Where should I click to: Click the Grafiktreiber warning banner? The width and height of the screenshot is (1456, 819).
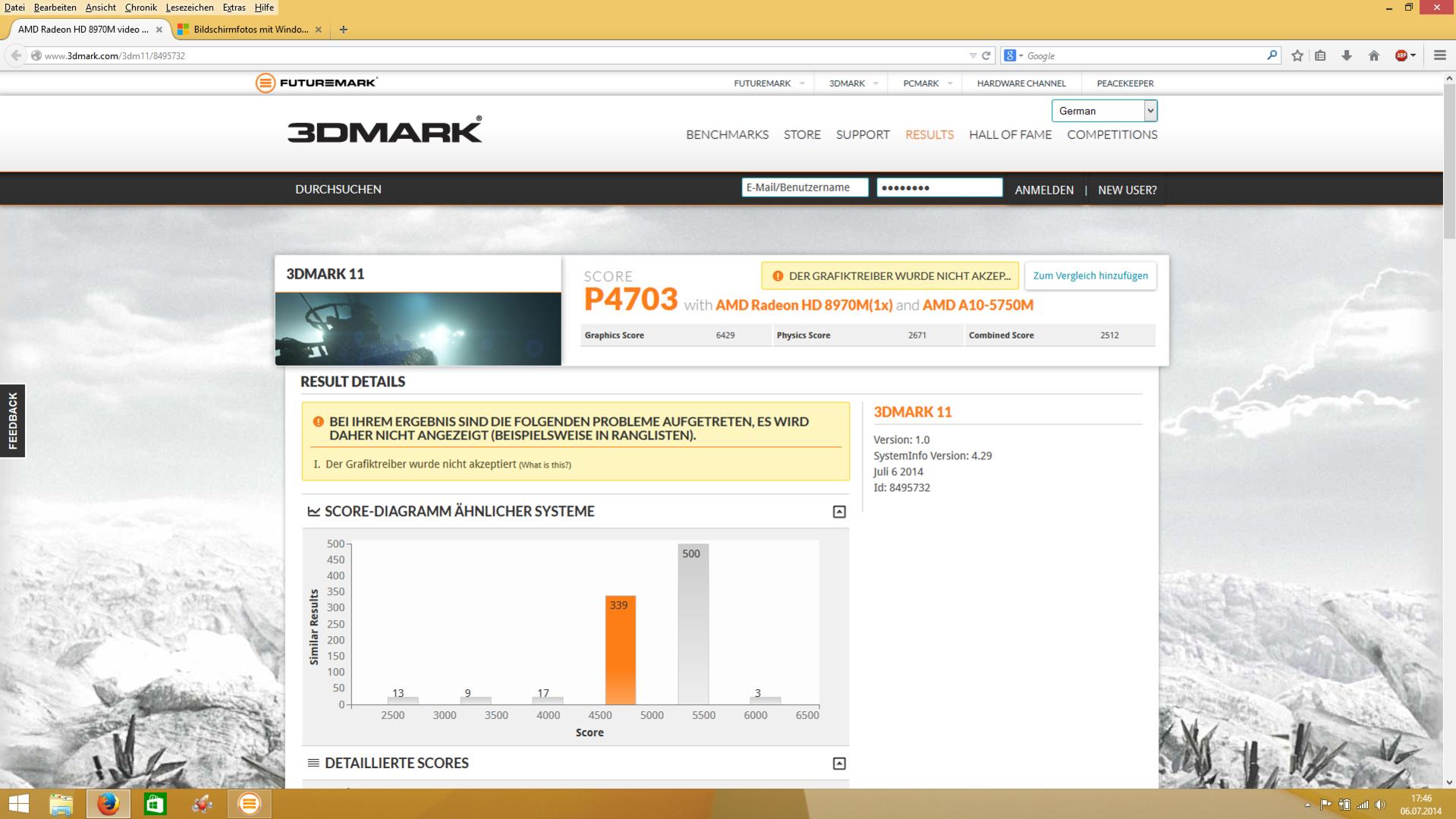(x=890, y=276)
